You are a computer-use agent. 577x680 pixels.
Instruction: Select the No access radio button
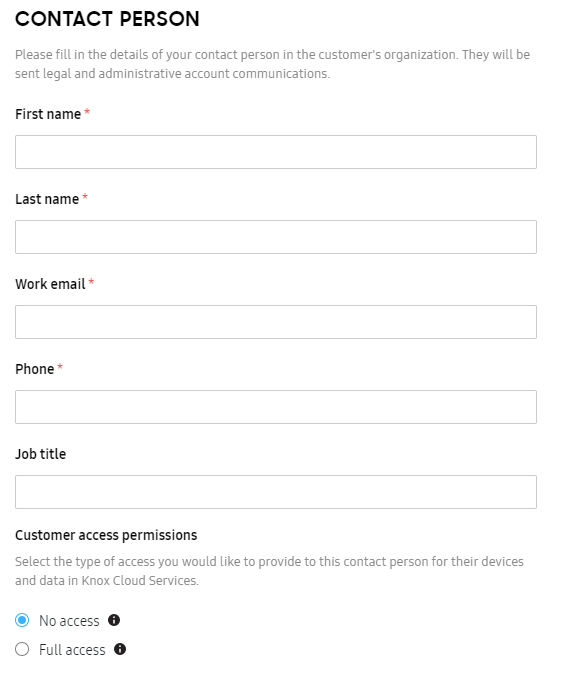[22, 620]
